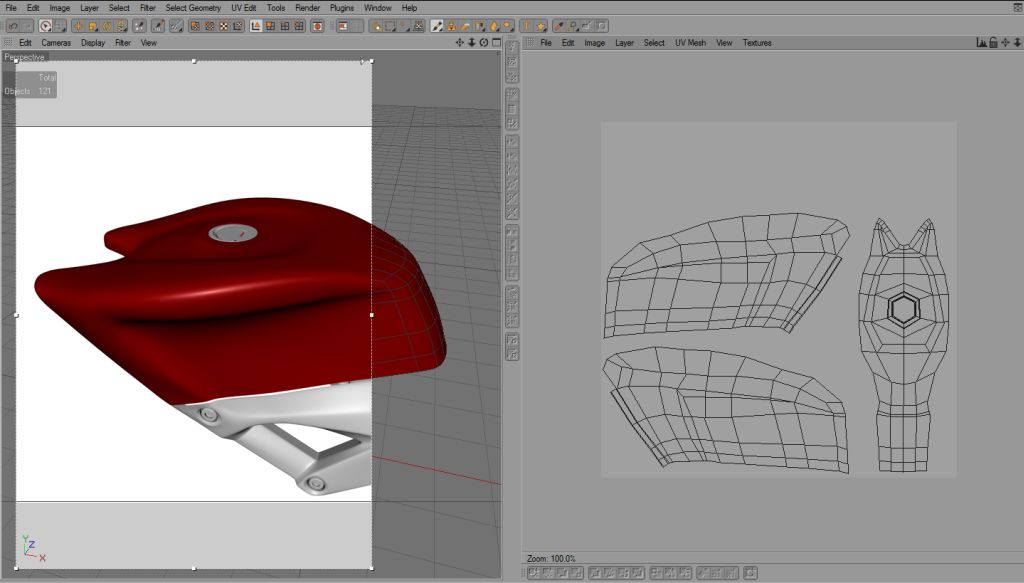1024x583 pixels.
Task: Click the Textures menu in the texture view
Action: click(x=757, y=43)
